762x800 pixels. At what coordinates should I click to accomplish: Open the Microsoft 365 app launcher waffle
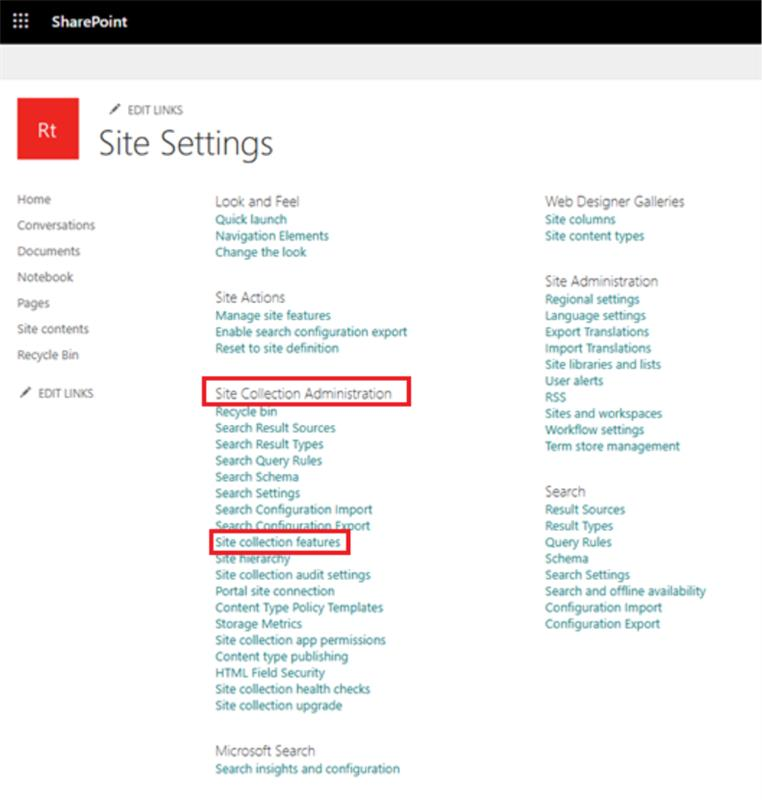point(20,20)
